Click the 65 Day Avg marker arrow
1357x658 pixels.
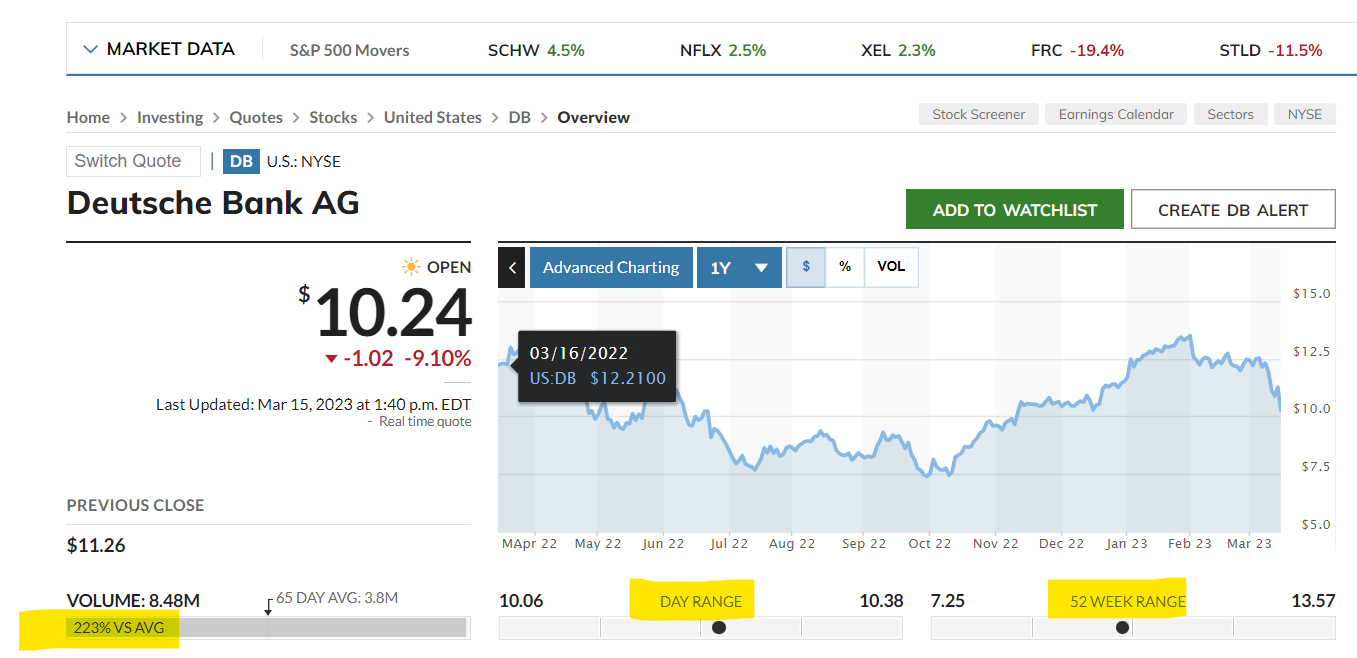pyautogui.click(x=268, y=606)
